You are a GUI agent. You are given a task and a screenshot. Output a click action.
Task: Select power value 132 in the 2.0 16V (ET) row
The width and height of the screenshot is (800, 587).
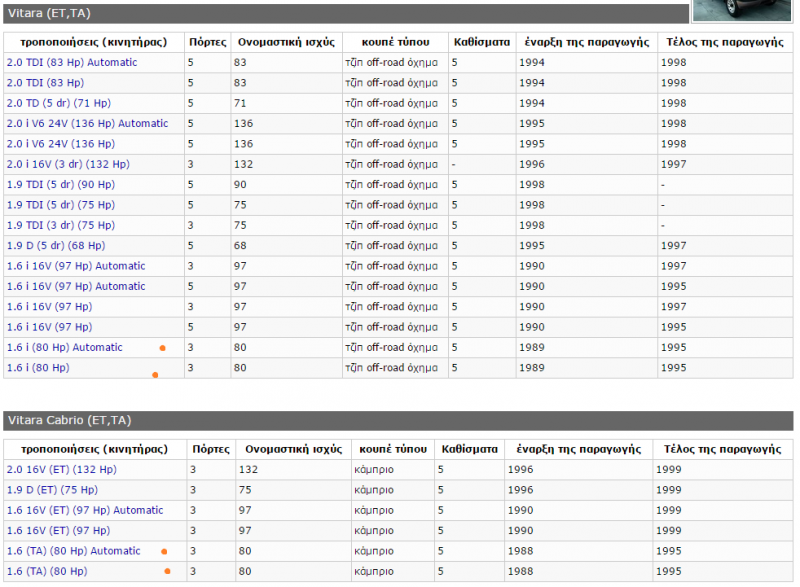(248, 470)
